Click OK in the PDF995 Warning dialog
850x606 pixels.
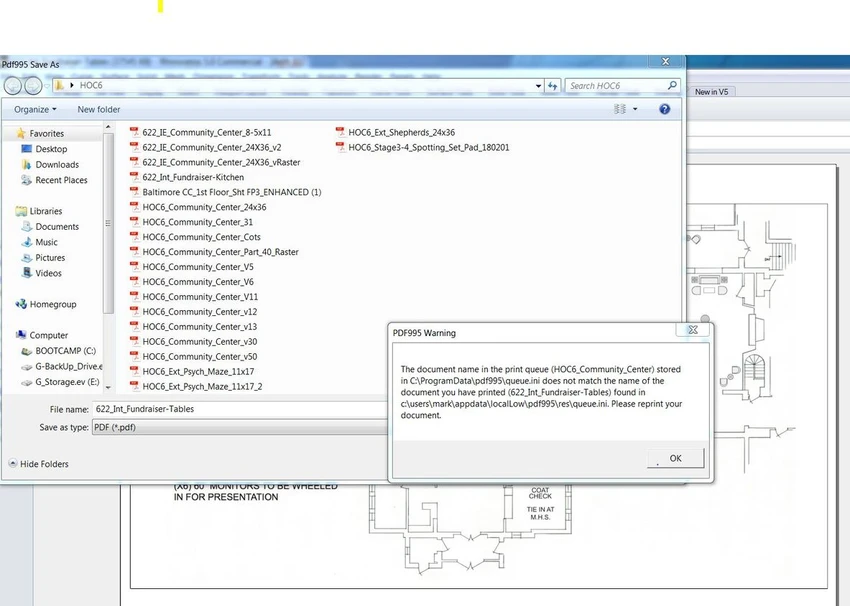[x=675, y=458]
